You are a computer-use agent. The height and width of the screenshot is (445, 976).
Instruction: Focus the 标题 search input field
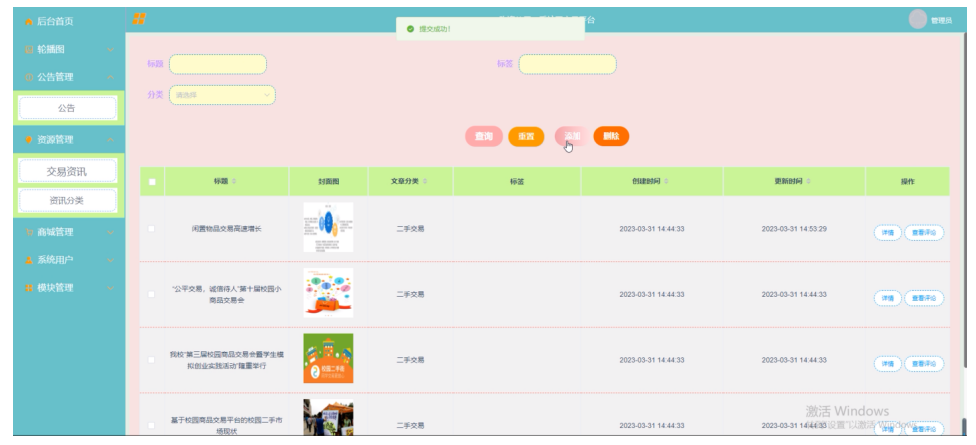(218, 64)
